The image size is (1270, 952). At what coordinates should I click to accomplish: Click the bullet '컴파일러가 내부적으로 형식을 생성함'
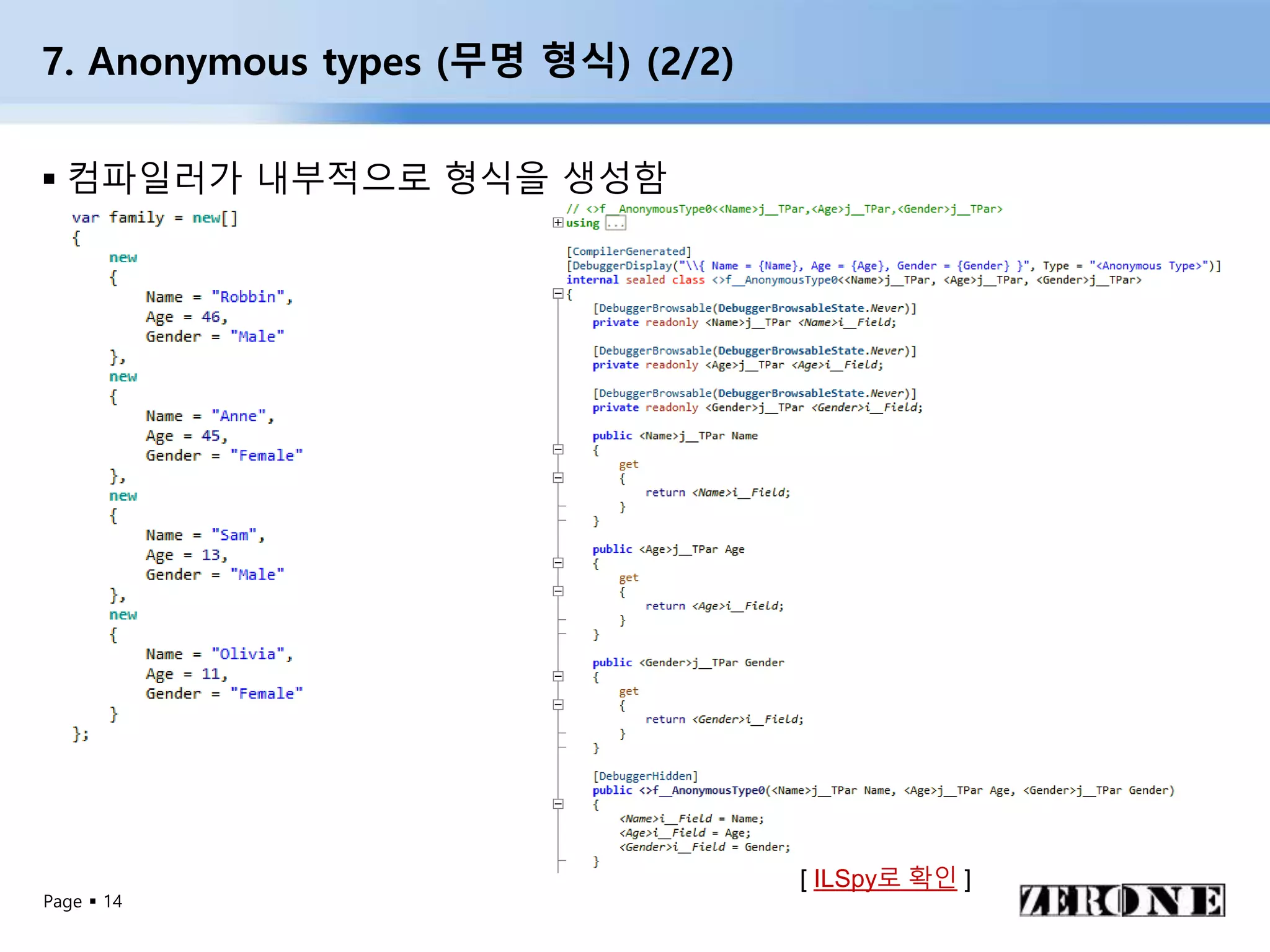(367, 177)
